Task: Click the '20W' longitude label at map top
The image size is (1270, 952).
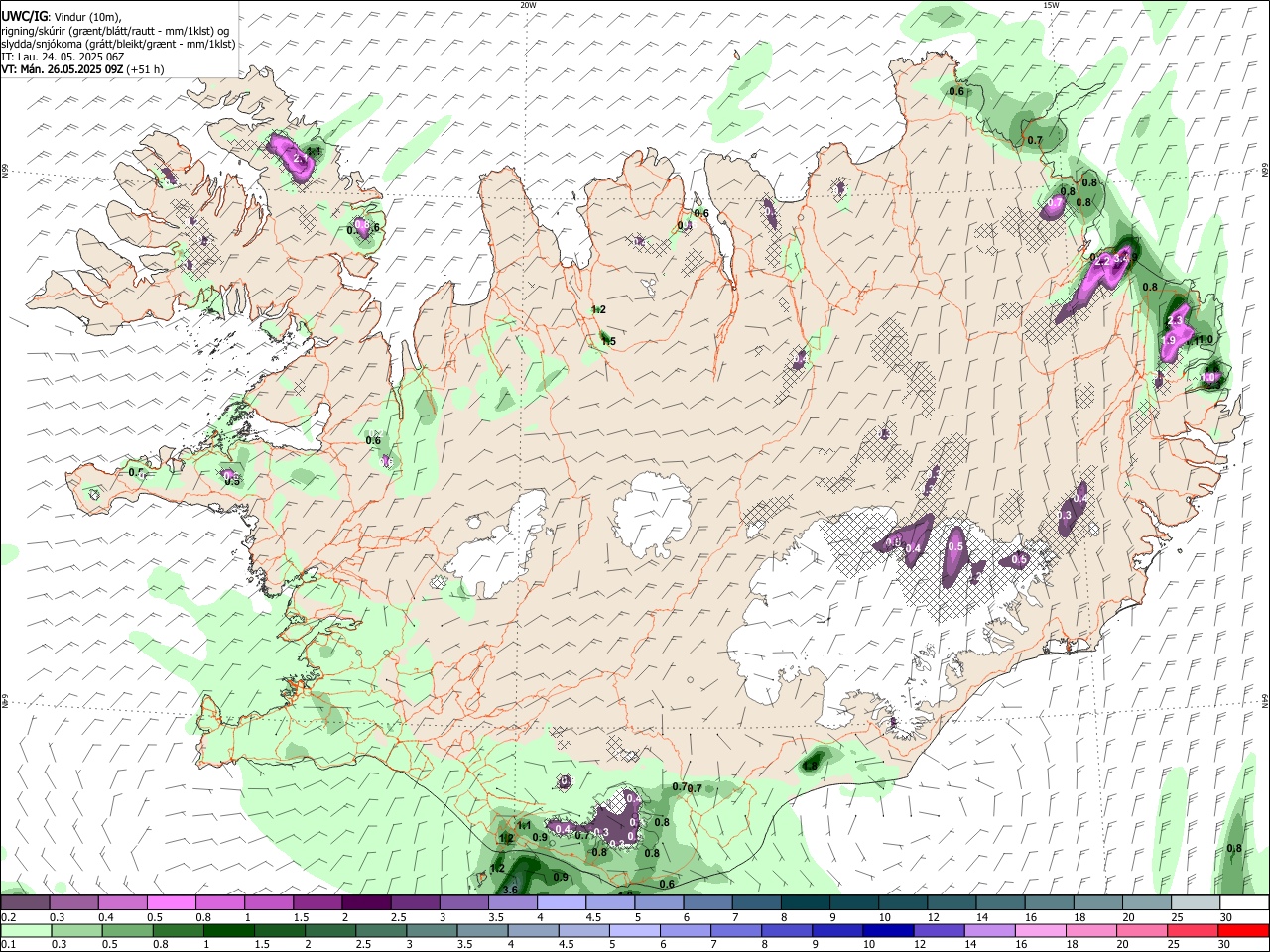Action: coord(528,5)
